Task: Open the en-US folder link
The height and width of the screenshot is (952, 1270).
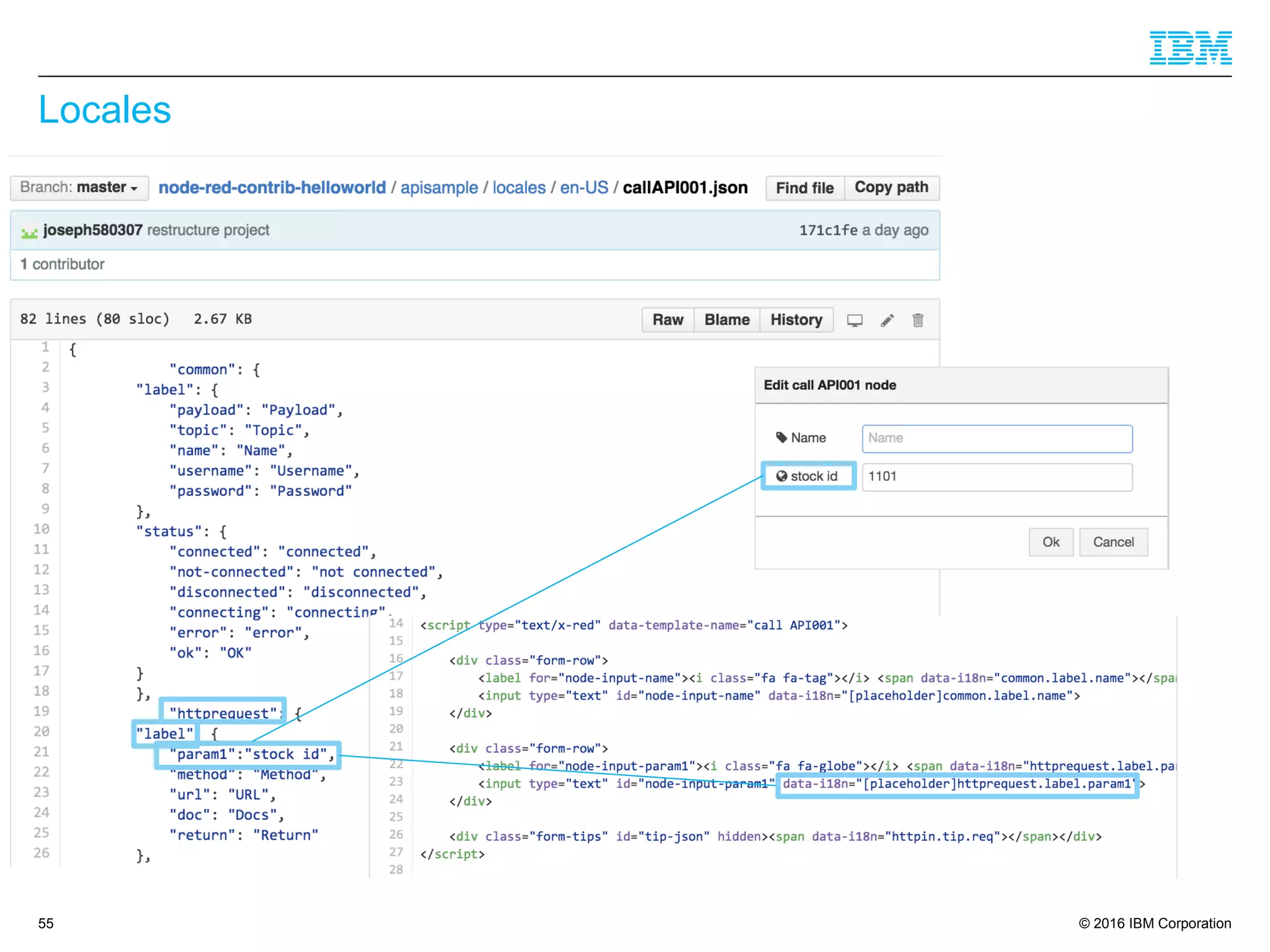Action: pos(584,188)
